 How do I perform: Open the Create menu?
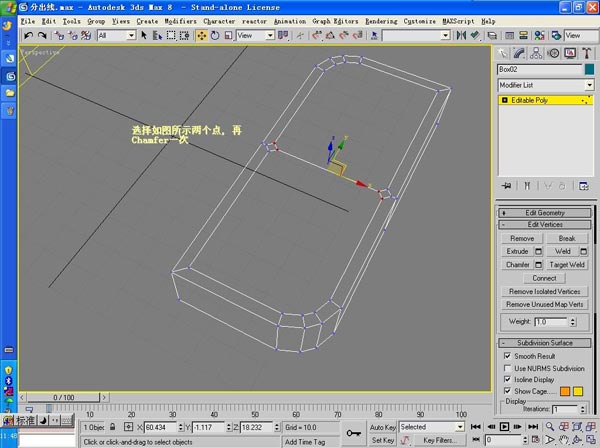(147, 21)
